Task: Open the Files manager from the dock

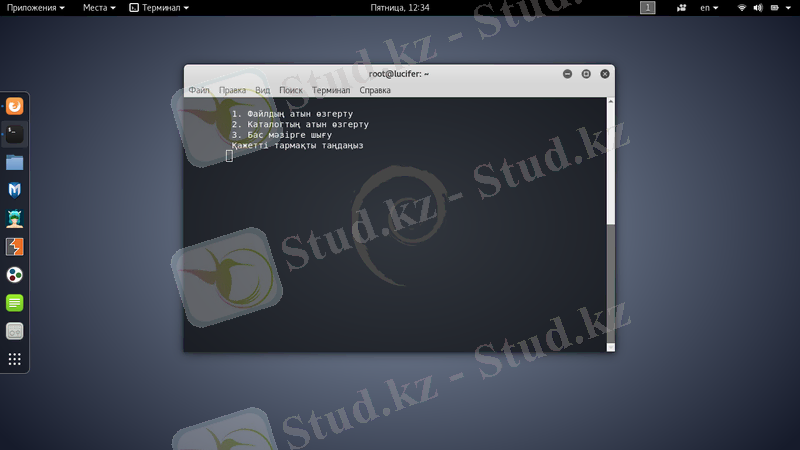Action: [15, 162]
